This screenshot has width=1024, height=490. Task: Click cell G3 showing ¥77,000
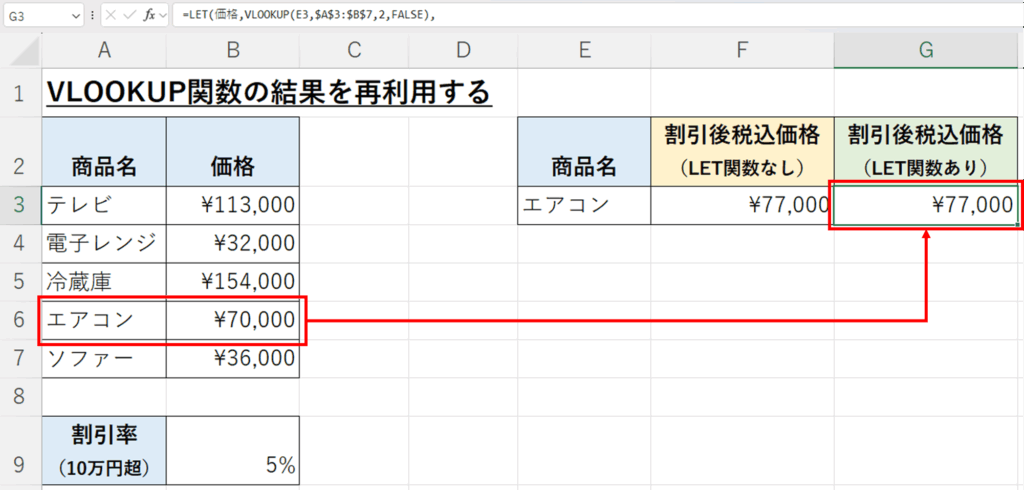[927, 206]
